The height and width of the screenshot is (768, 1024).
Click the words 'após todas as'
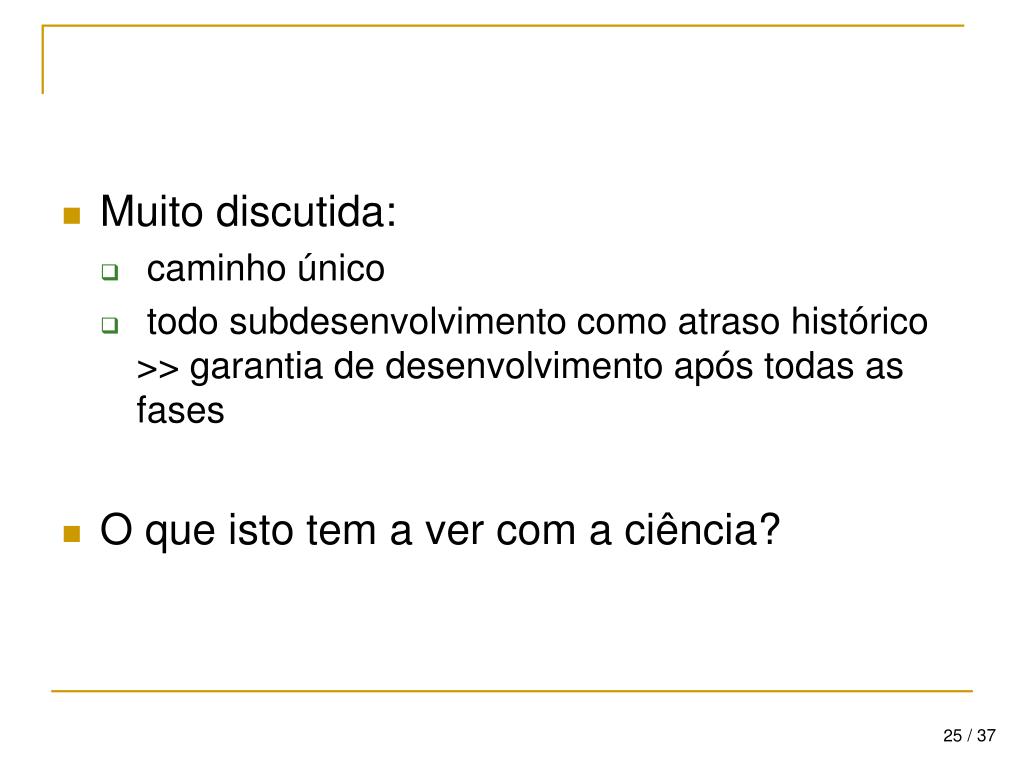coord(789,366)
